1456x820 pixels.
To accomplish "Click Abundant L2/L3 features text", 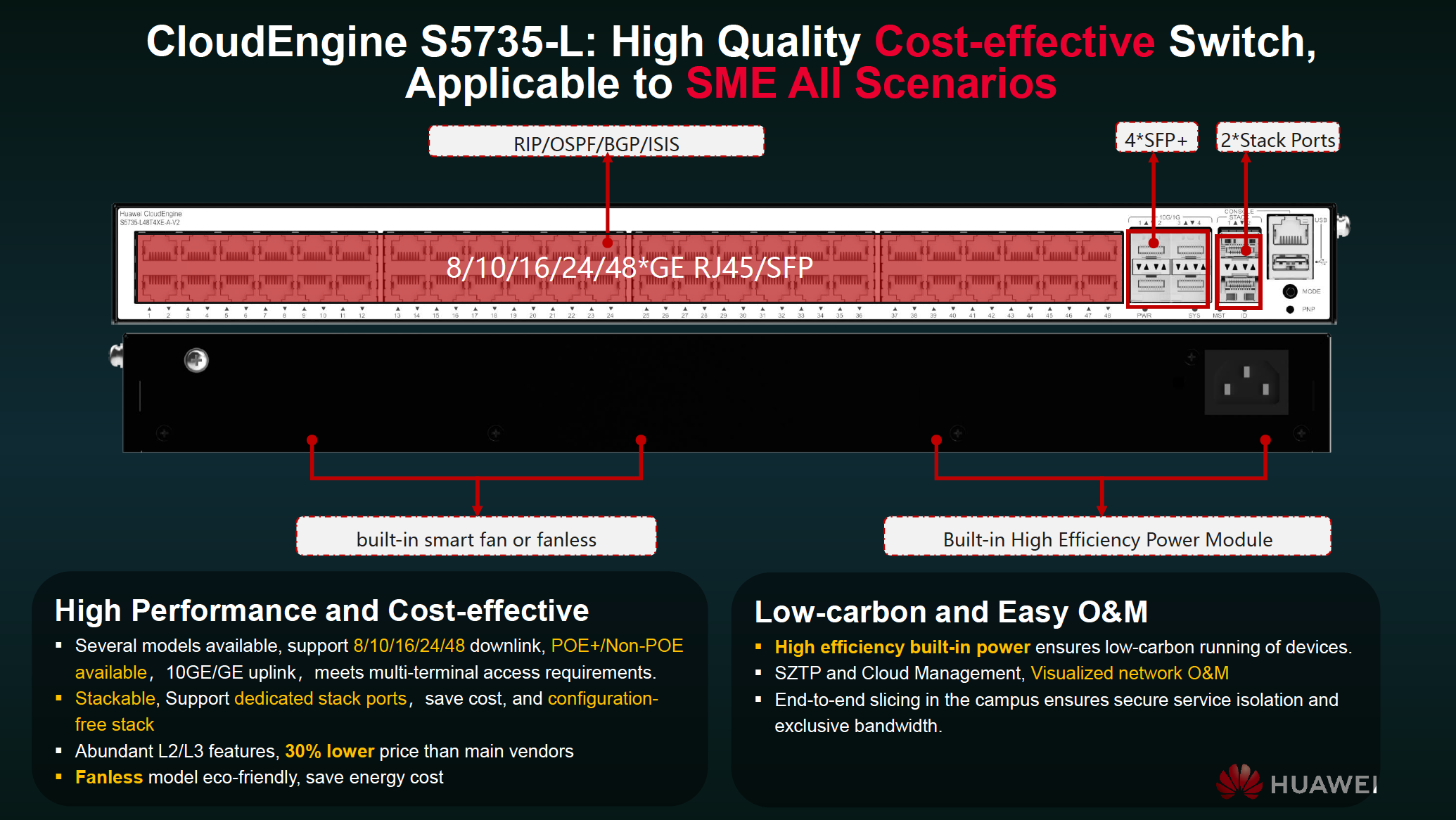I will 177,751.
